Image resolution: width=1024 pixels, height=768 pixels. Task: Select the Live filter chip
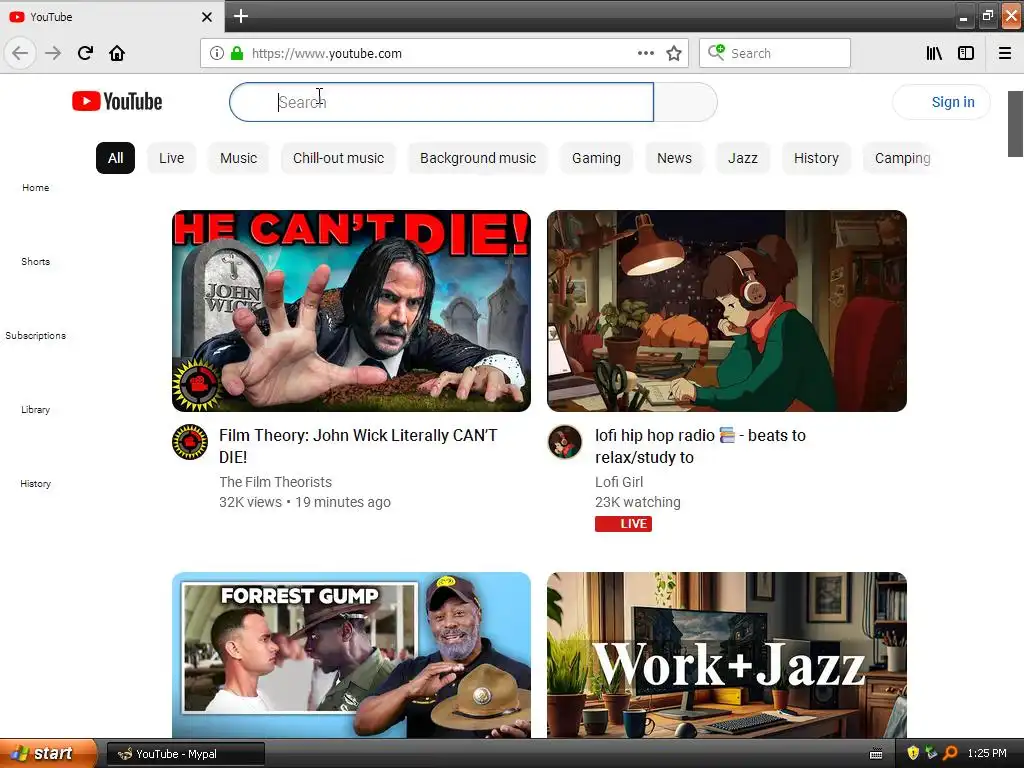[x=172, y=158]
